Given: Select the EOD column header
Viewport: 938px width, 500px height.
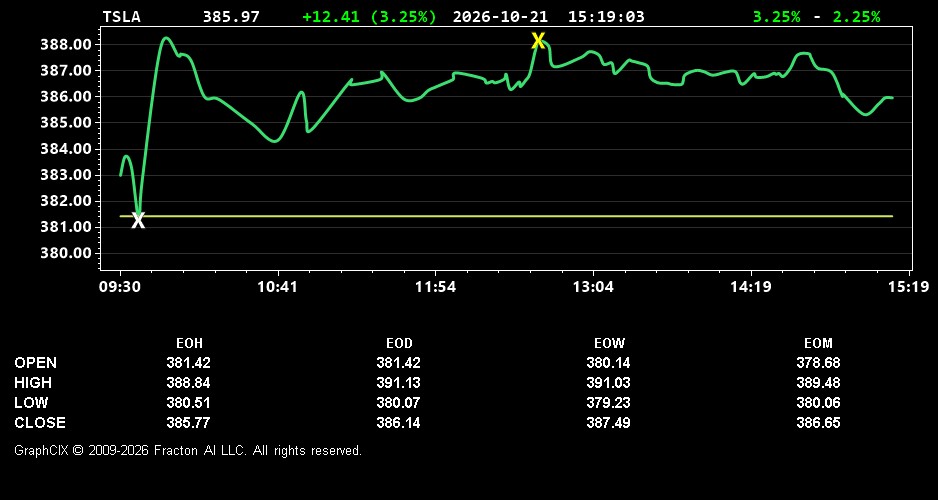Looking at the screenshot, I should 399,344.
